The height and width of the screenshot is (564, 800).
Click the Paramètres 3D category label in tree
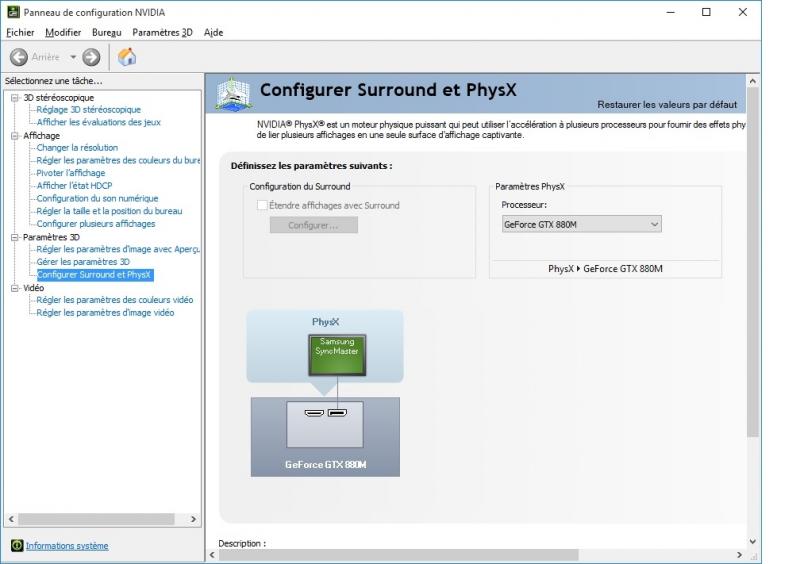tap(52, 237)
